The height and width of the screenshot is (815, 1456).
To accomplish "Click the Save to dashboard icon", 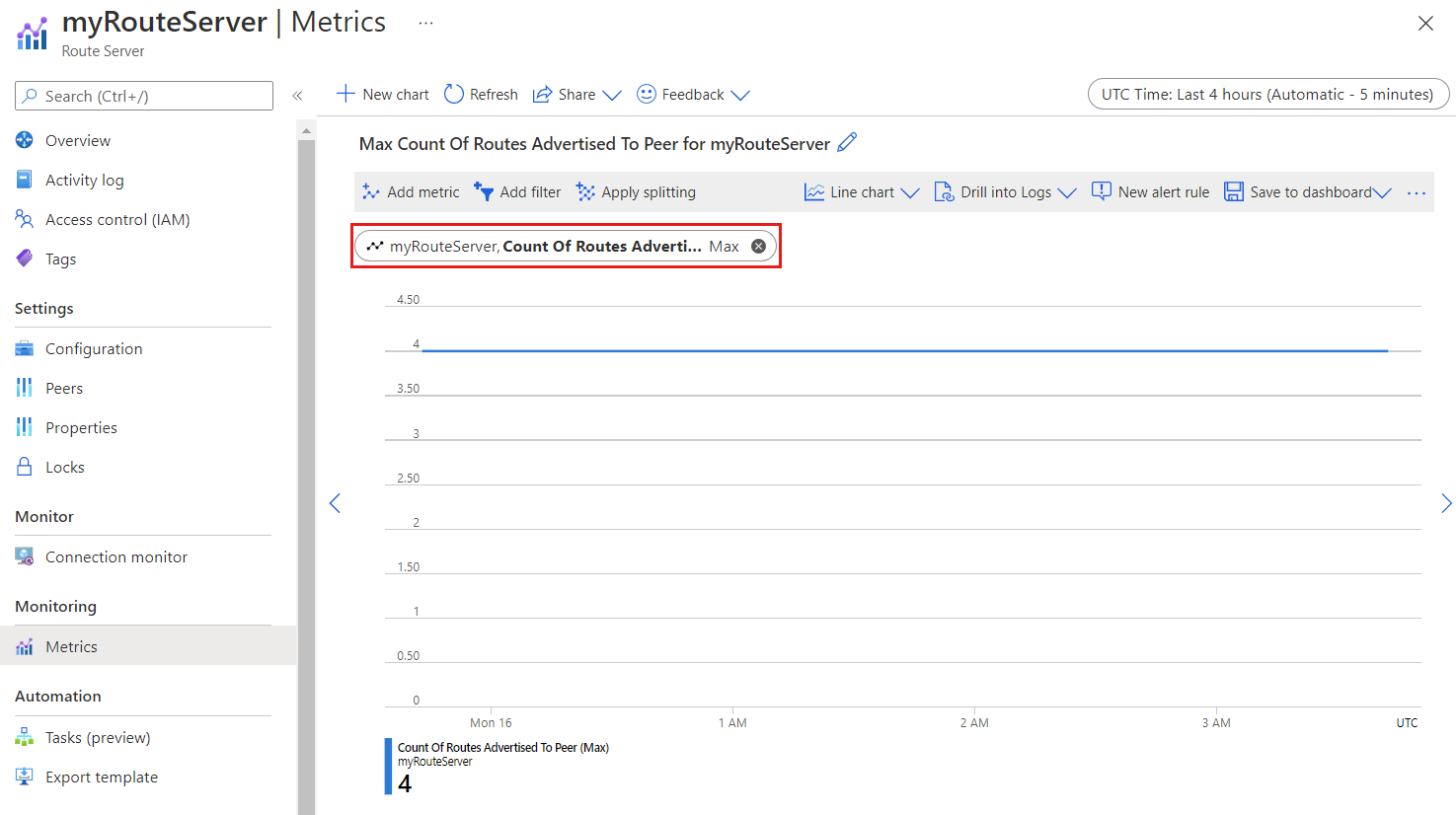I will pyautogui.click(x=1233, y=191).
